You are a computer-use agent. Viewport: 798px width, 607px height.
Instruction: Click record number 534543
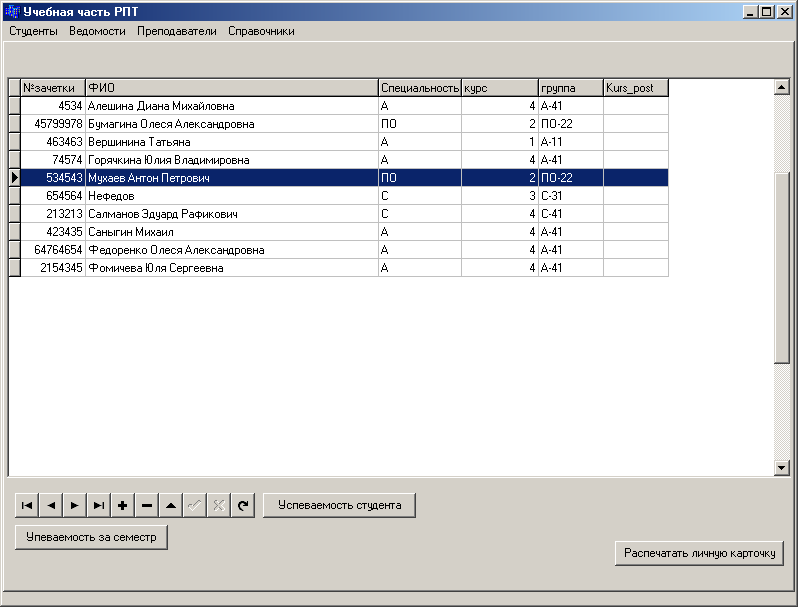pyautogui.click(x=64, y=178)
